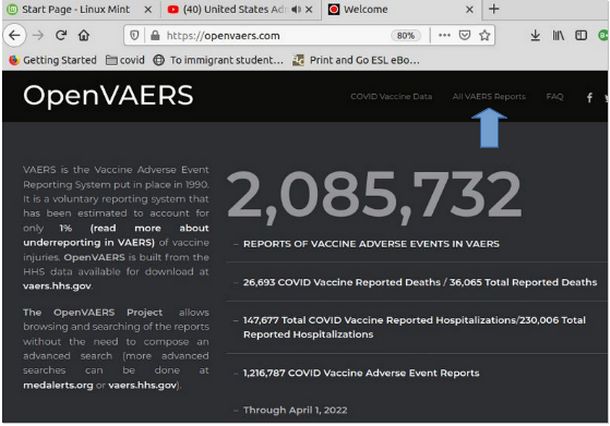Open Getting Started bookmark
The width and height of the screenshot is (610, 426).
[53, 60]
